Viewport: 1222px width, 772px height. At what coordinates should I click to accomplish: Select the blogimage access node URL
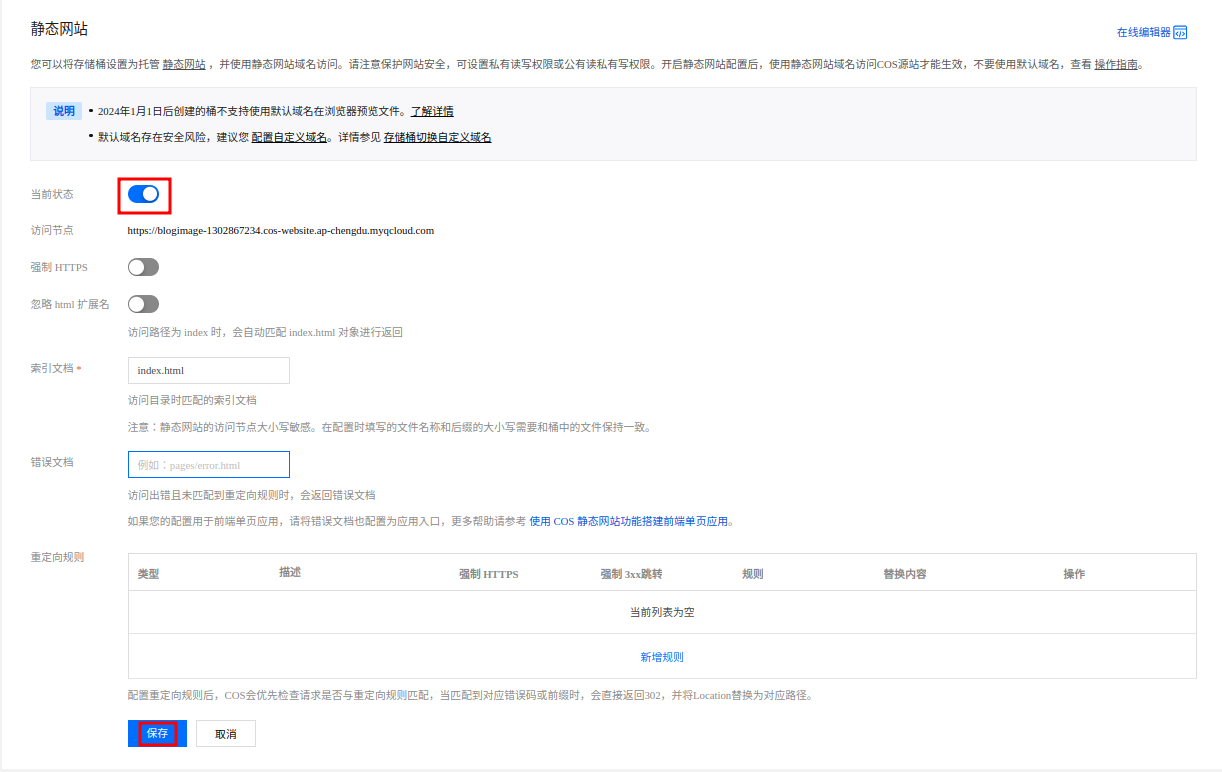pyautogui.click(x=281, y=230)
